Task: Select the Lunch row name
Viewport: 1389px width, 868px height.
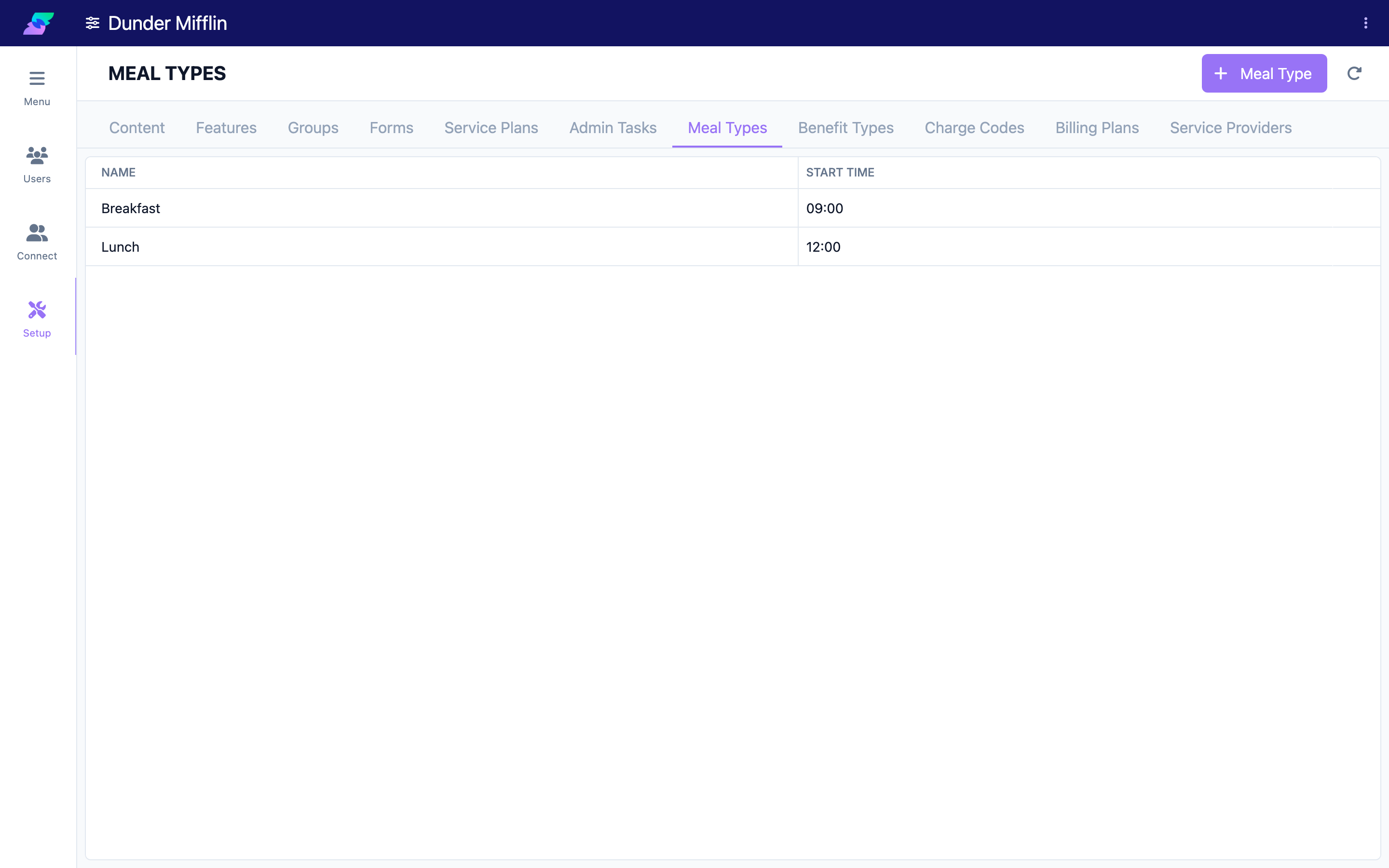Action: 121,247
